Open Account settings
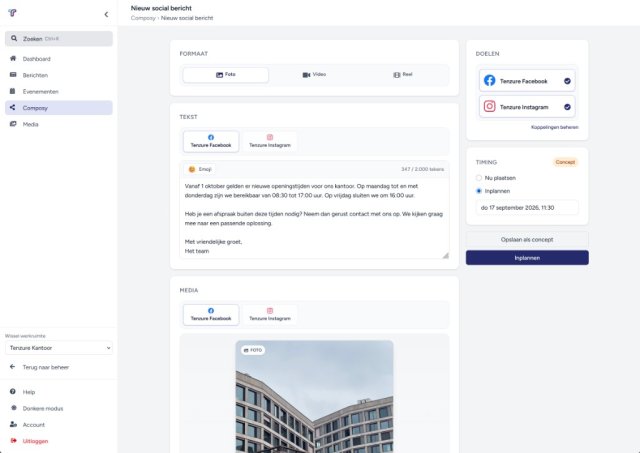 coord(59,424)
